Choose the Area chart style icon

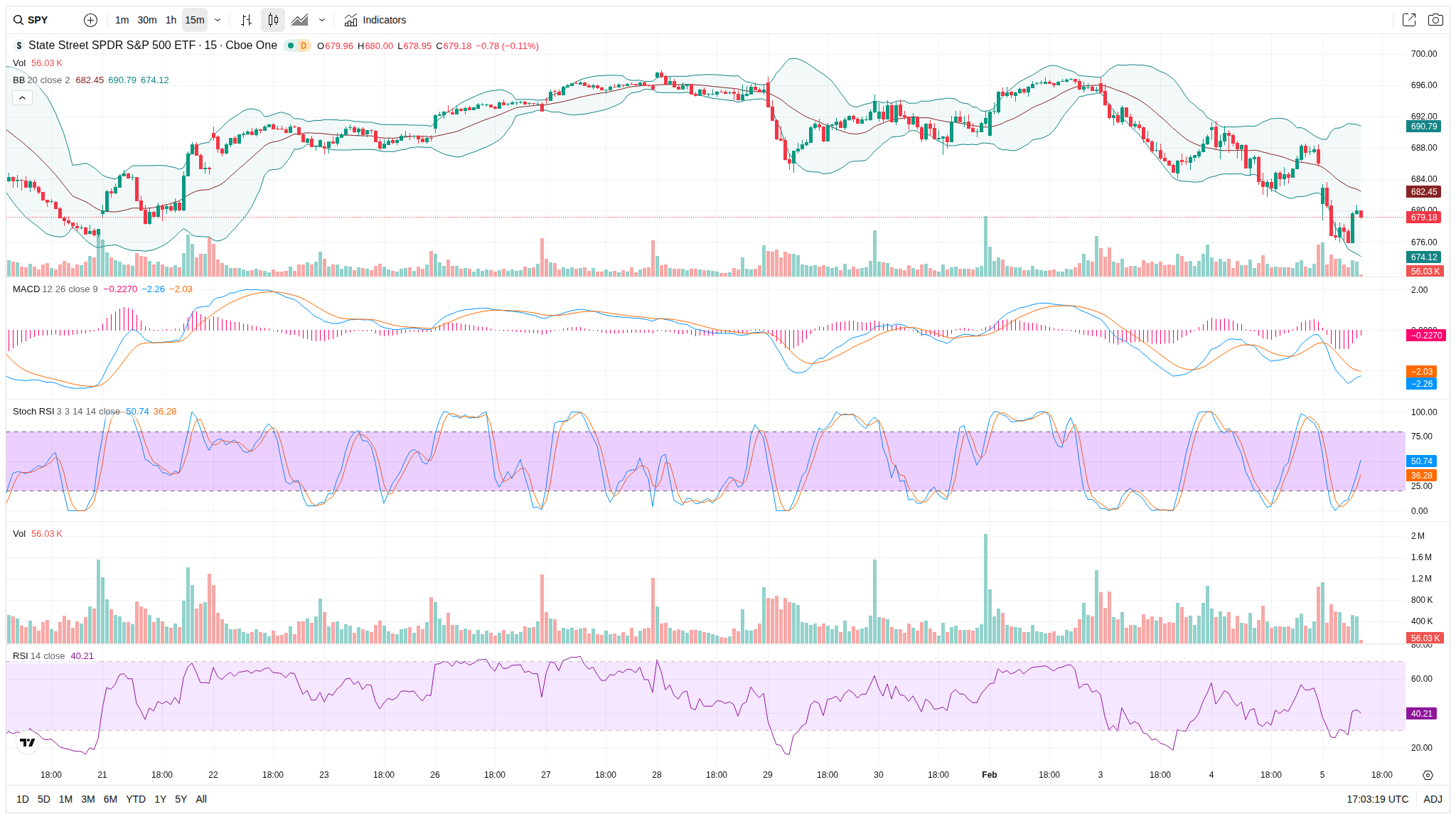(x=300, y=20)
